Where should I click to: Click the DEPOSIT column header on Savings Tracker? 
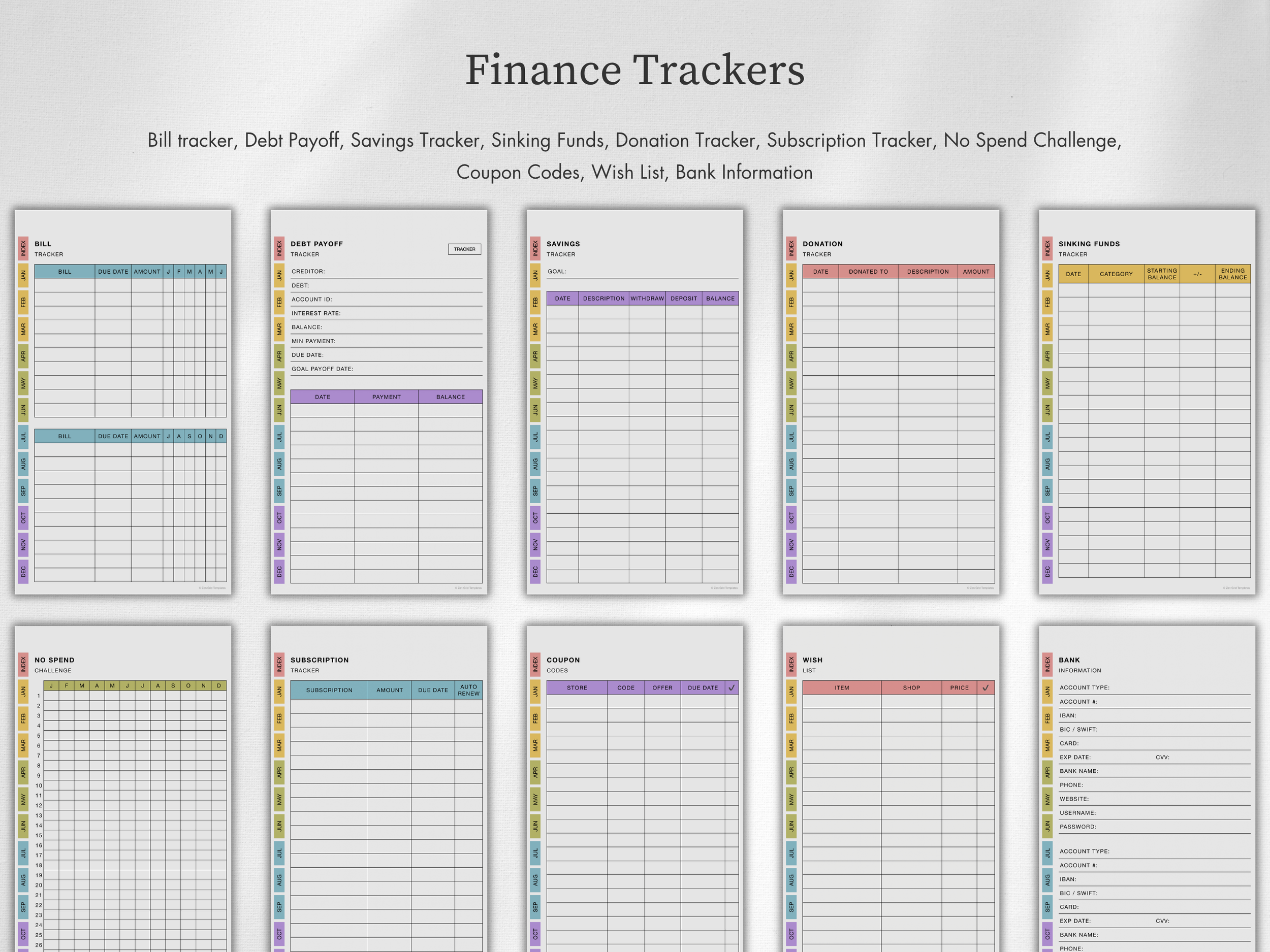pyautogui.click(x=684, y=299)
